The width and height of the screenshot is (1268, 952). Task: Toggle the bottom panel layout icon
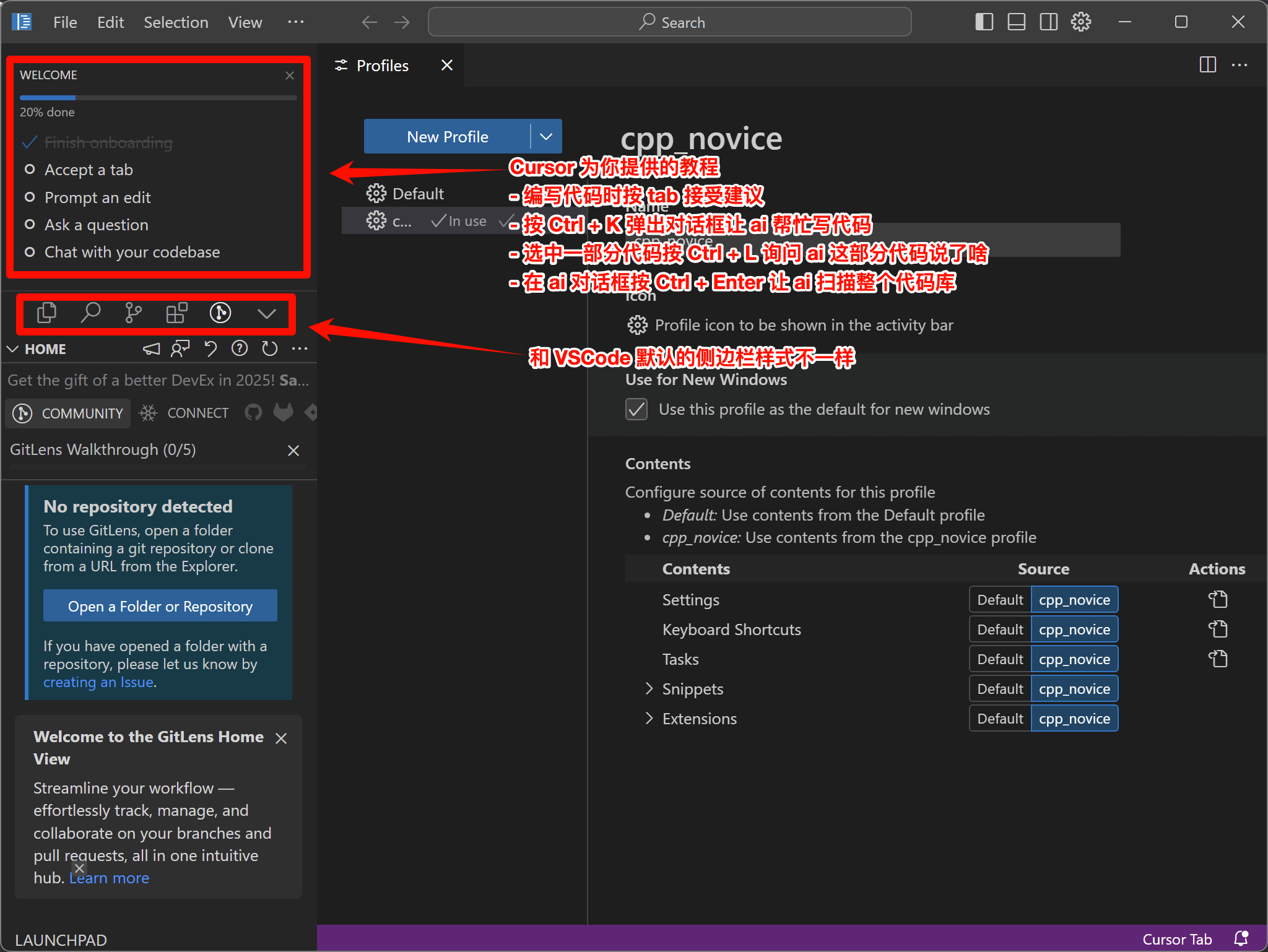[1016, 22]
